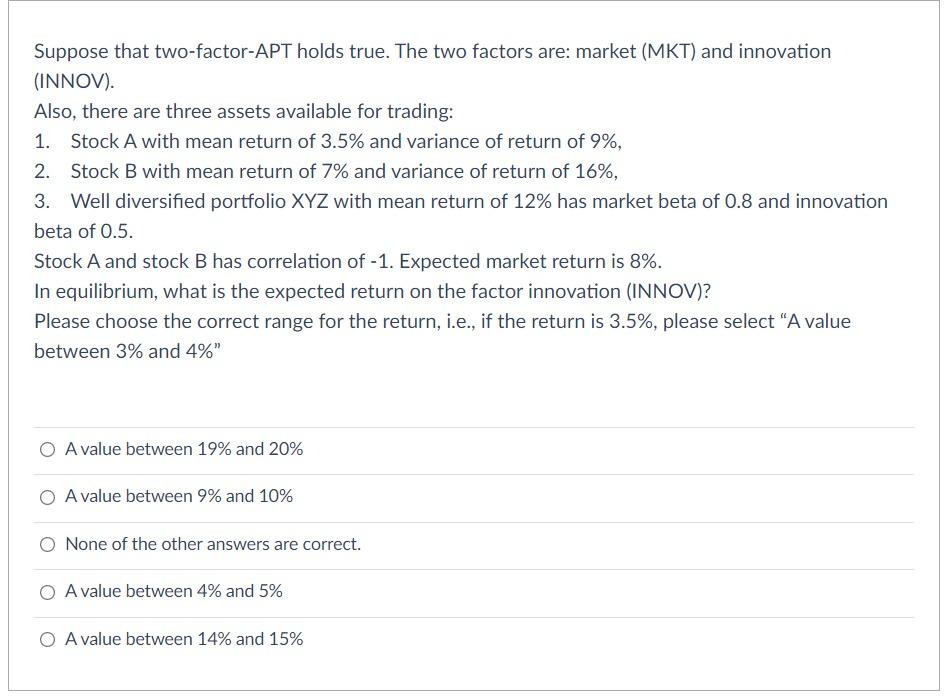Image resolution: width=951 pixels, height=699 pixels.
Task: Choose the radio button for 9% and 10%
Action: pyautogui.click(x=47, y=497)
